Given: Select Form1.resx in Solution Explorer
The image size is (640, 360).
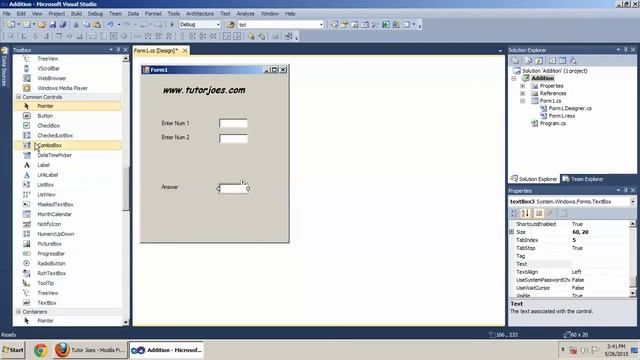Looking at the screenshot, I should pos(562,116).
